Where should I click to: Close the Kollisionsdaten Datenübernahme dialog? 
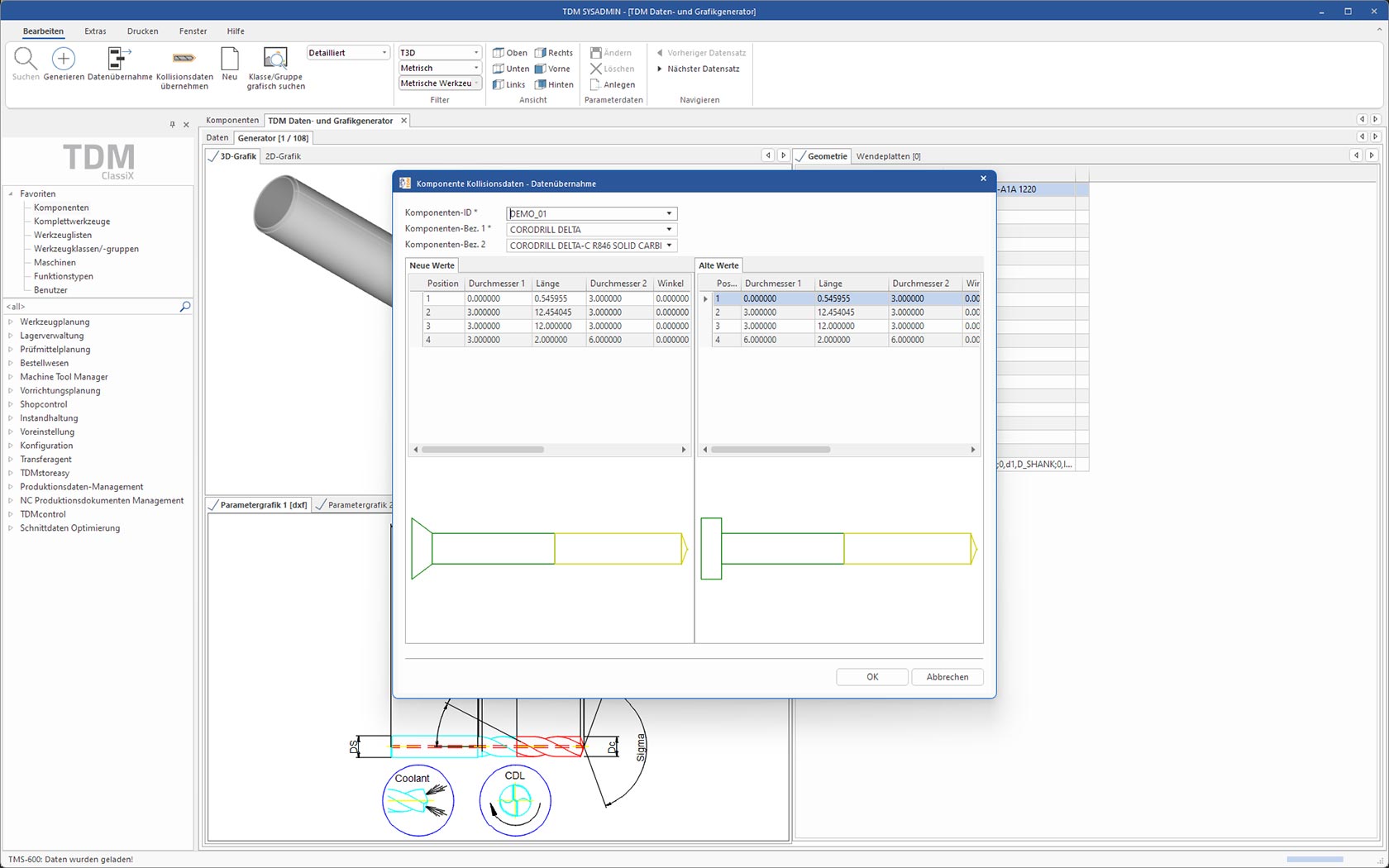click(983, 179)
